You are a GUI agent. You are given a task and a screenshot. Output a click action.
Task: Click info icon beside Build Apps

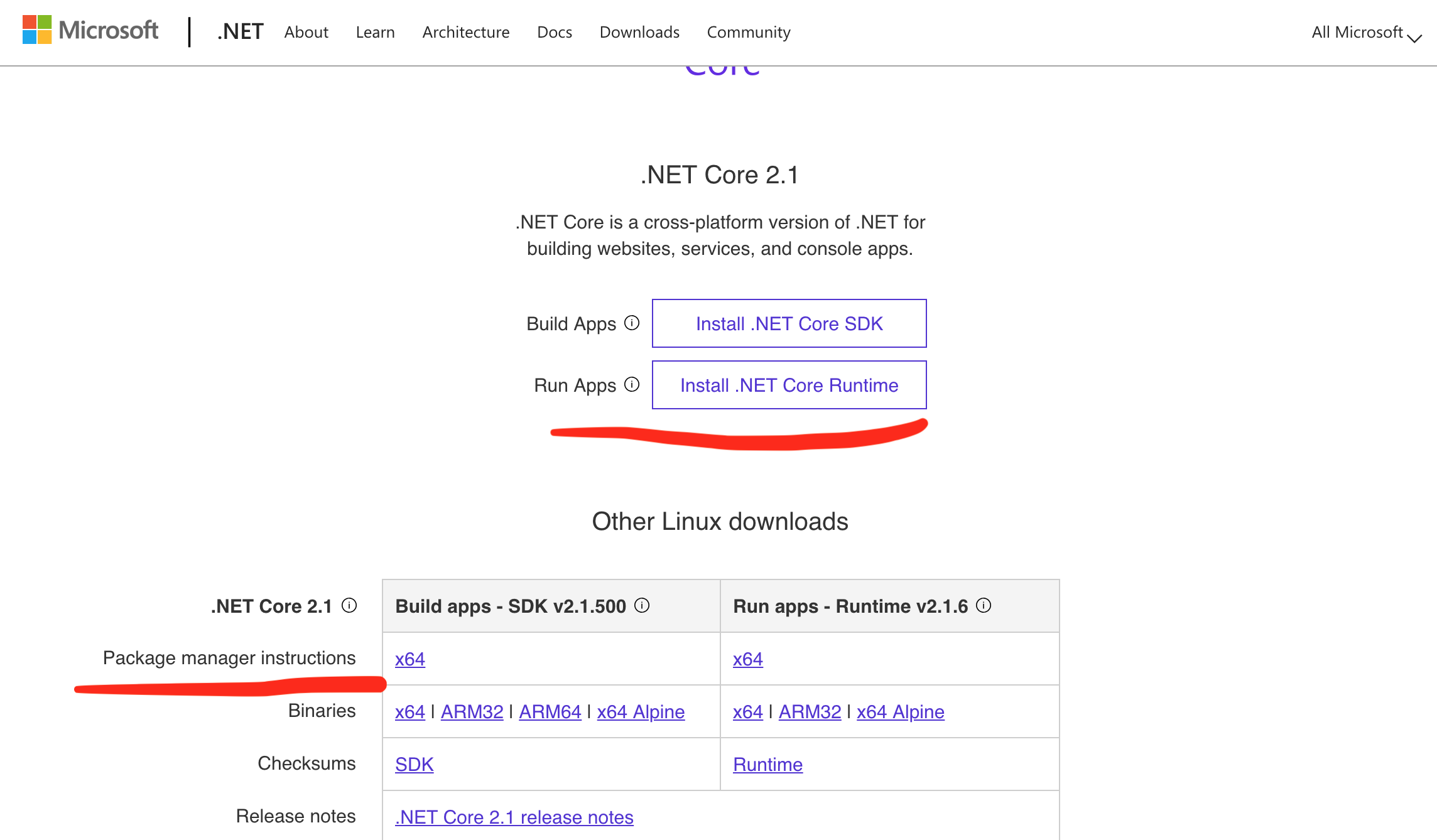point(632,323)
